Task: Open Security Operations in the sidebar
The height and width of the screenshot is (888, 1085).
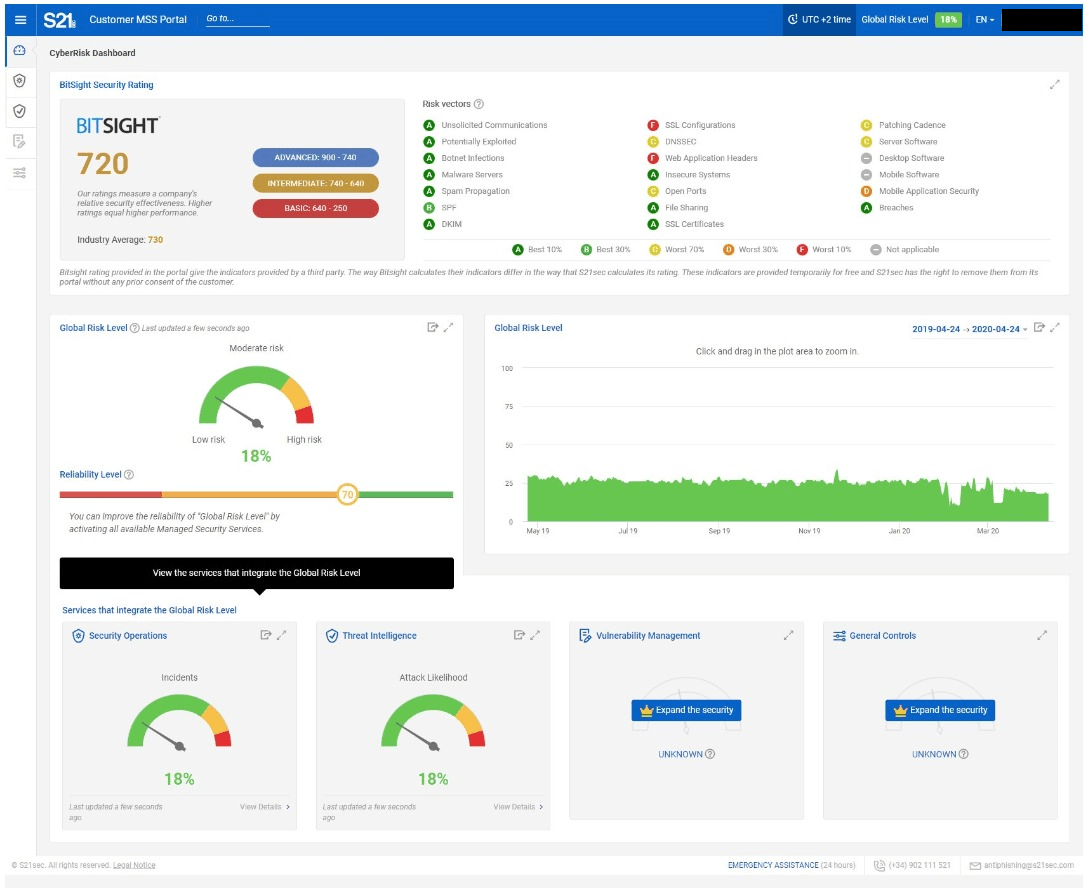Action: [x=19, y=81]
